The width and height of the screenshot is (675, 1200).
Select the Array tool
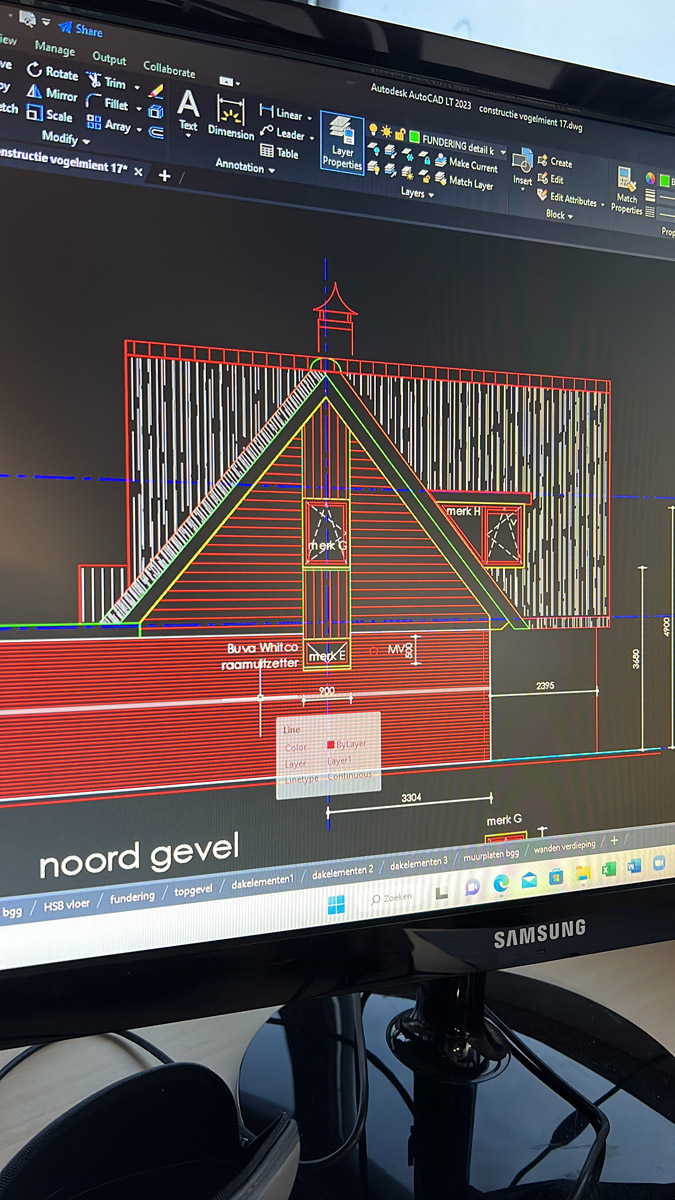(x=109, y=124)
